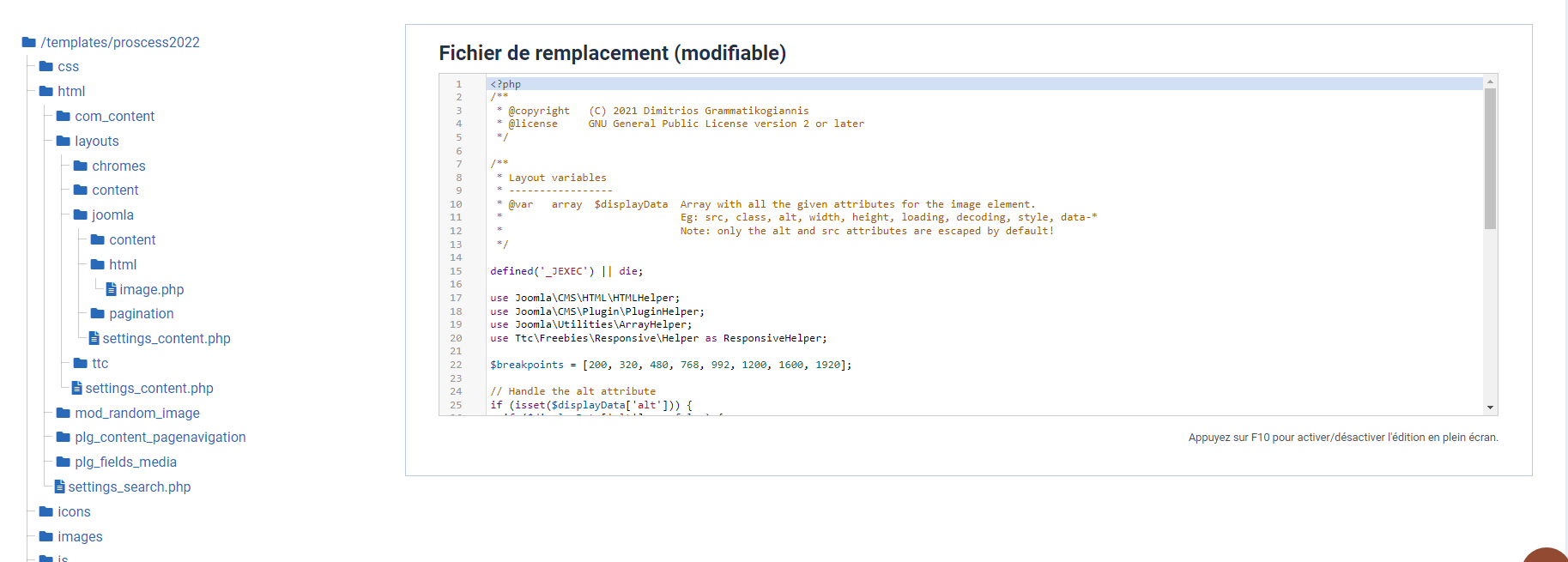Screen dimensions: 1568x562
Task: Open the content folder under layouts
Action: [x=116, y=190]
